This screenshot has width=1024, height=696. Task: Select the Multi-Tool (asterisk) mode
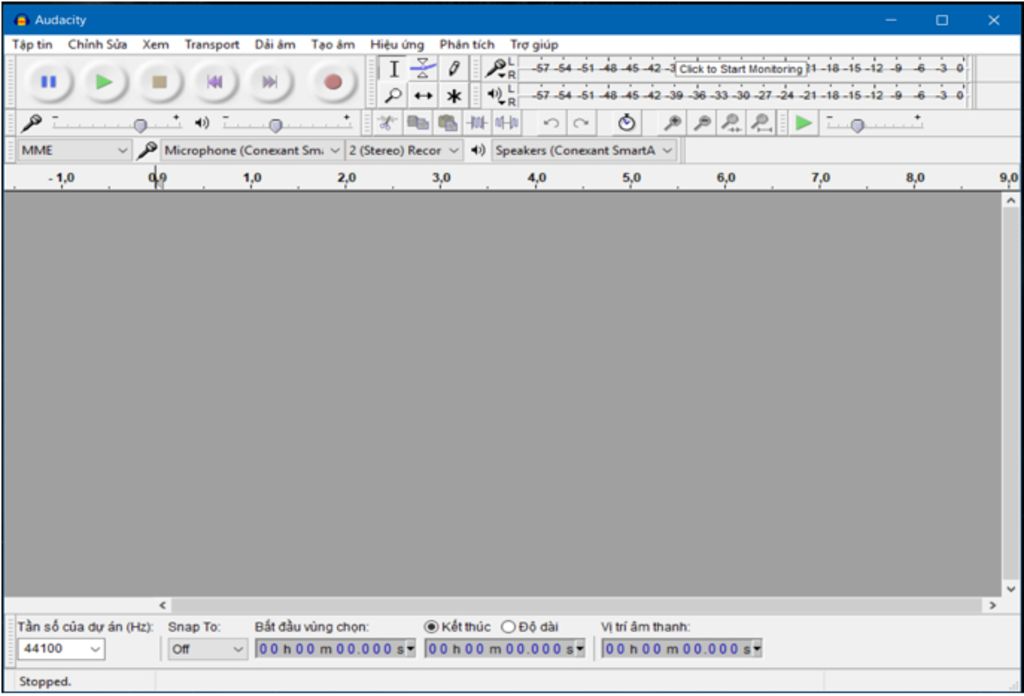(454, 96)
